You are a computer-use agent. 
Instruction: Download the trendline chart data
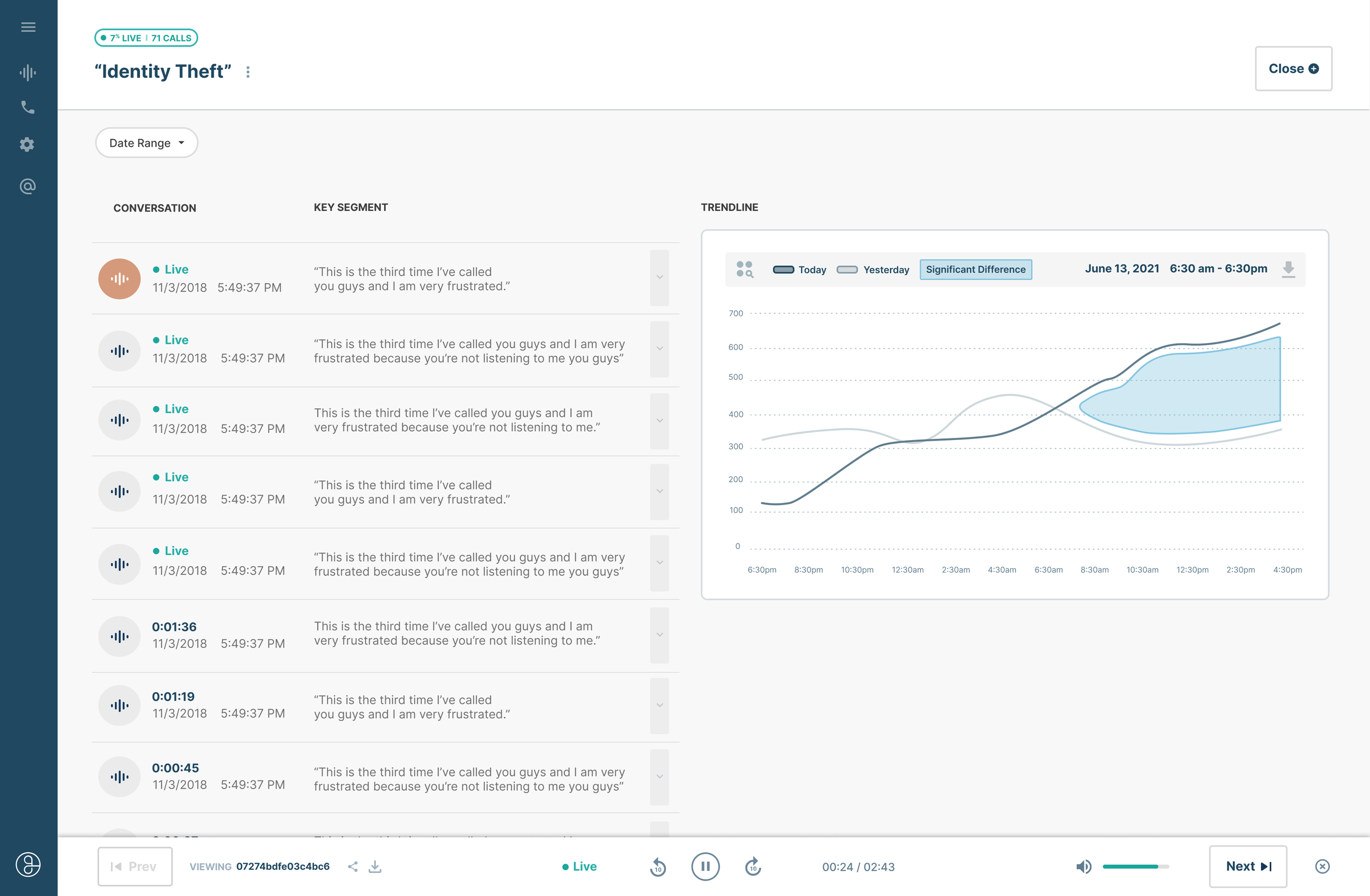pyautogui.click(x=1288, y=269)
